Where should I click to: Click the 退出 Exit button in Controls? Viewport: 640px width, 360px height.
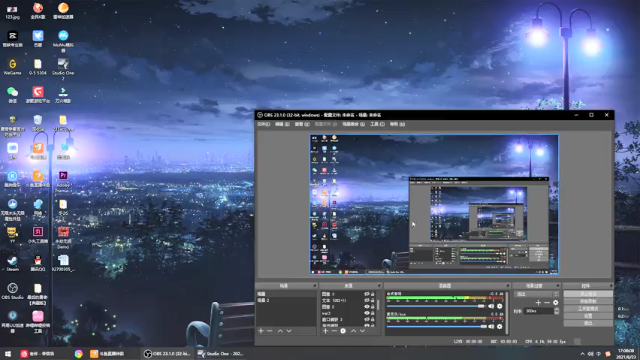tap(588, 323)
